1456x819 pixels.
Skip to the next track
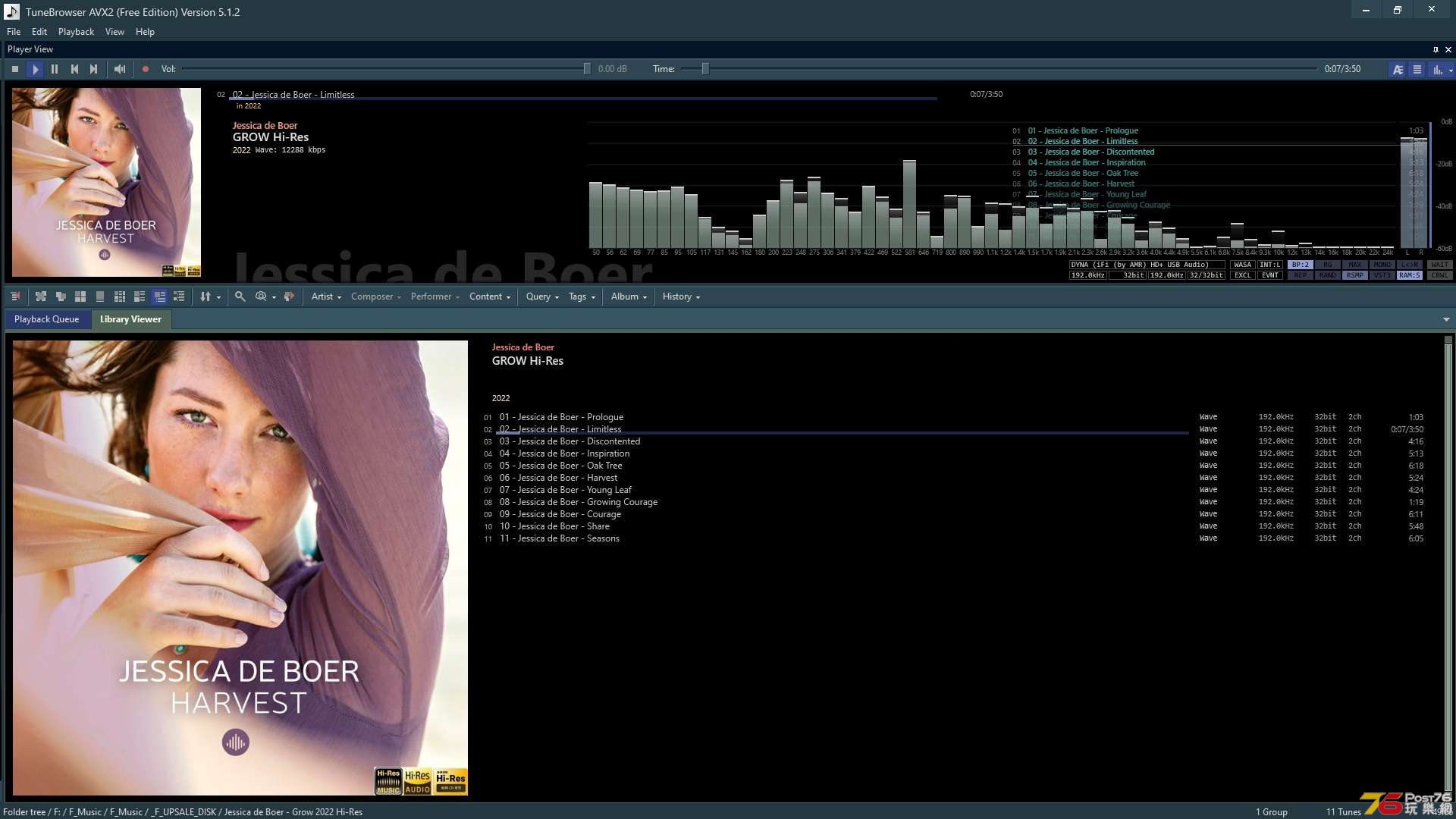click(x=94, y=69)
